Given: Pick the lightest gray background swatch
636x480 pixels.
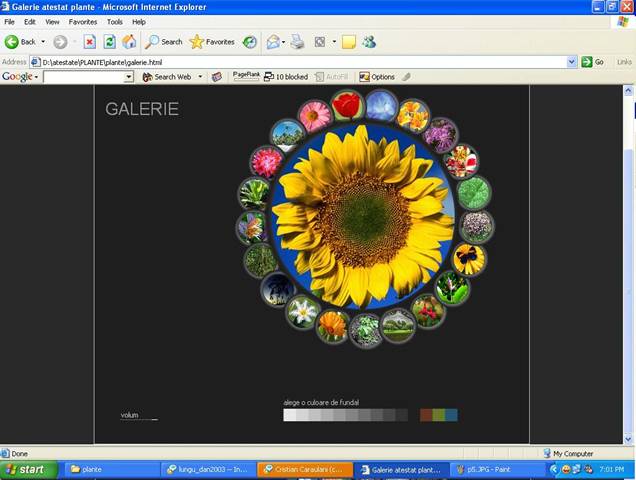Looking at the screenshot, I should pos(289,415).
